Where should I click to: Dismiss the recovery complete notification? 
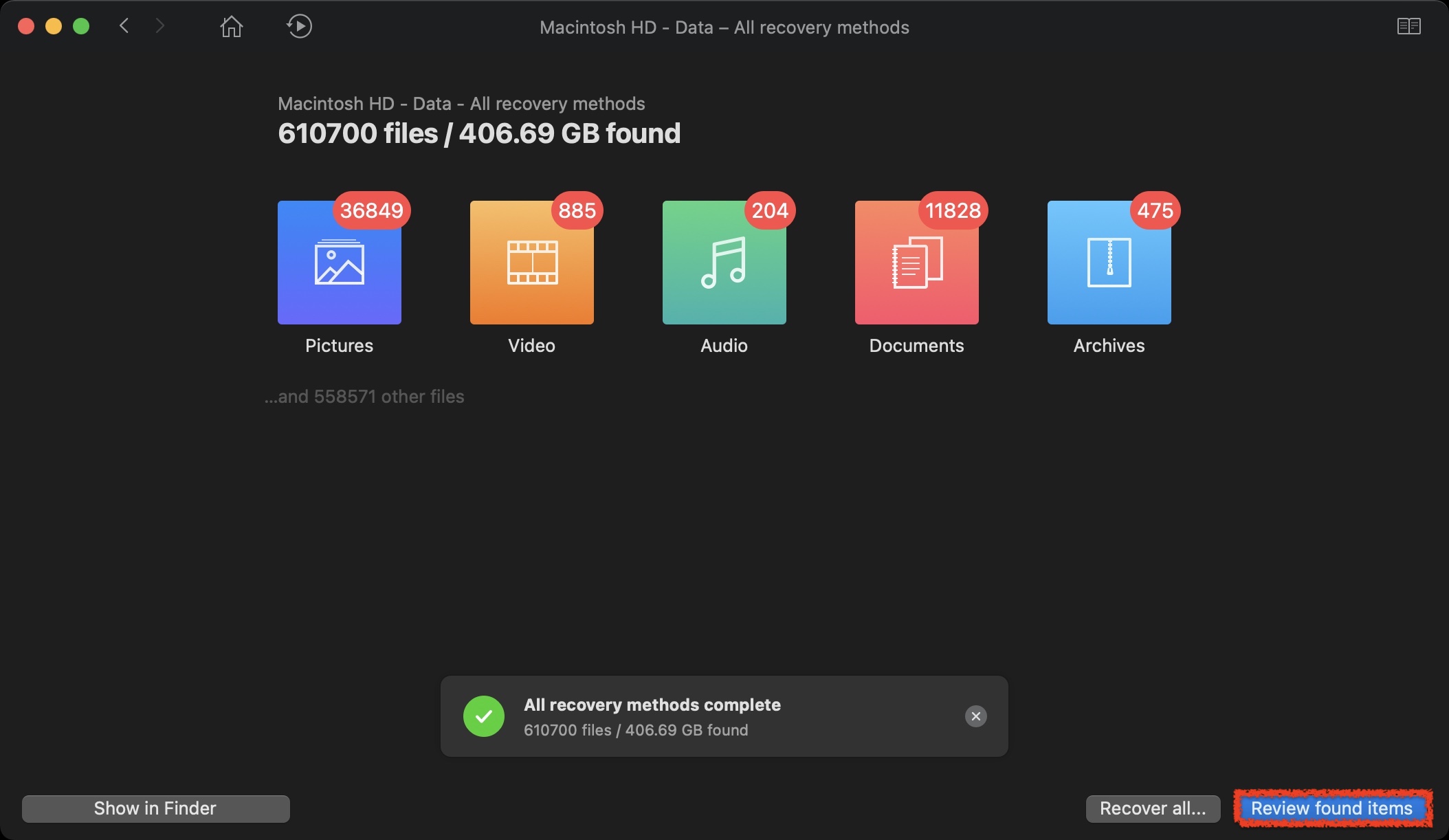pos(975,716)
